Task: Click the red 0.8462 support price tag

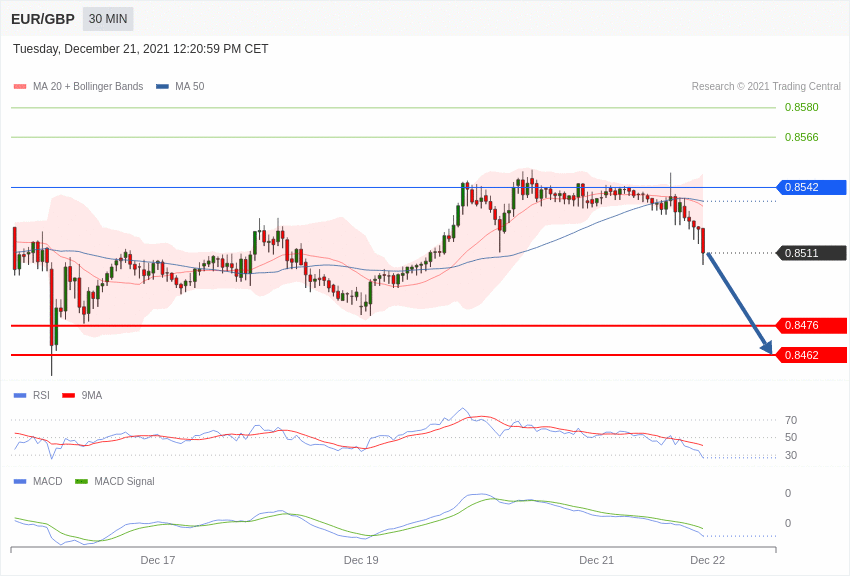Action: coord(812,355)
